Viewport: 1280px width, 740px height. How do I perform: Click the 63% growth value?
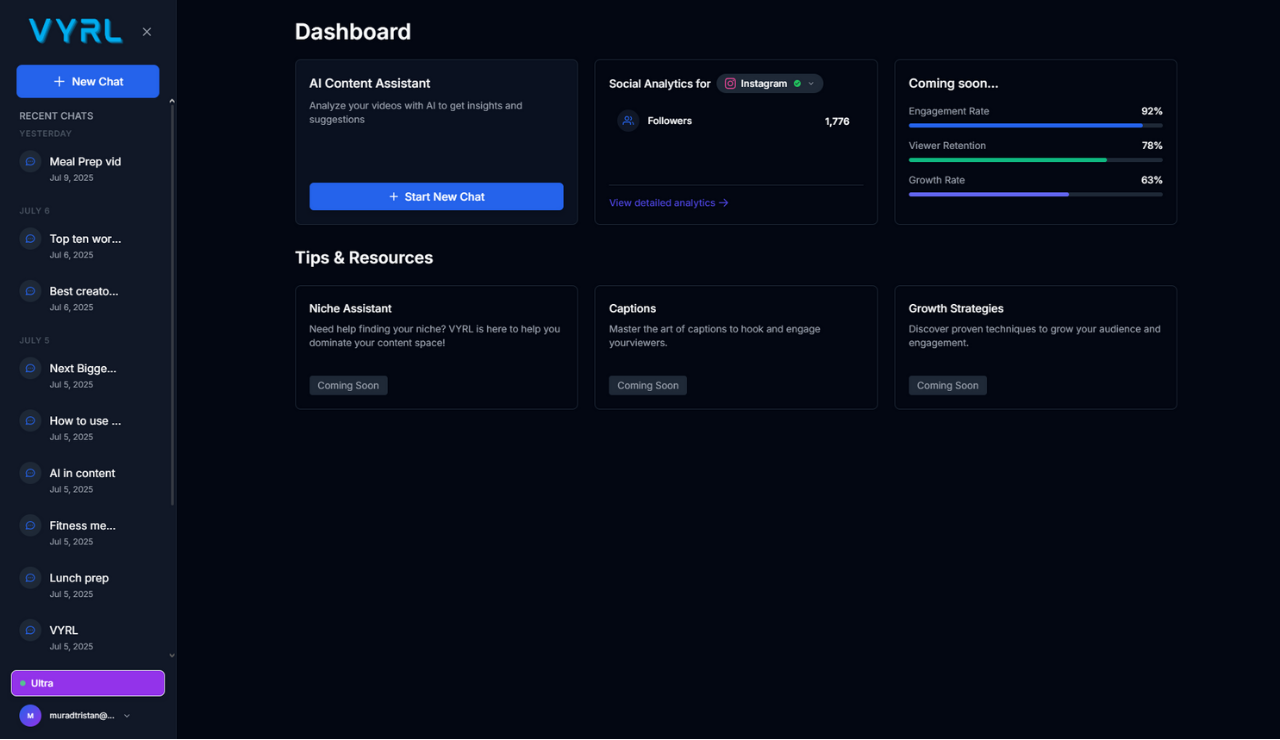click(x=1152, y=180)
